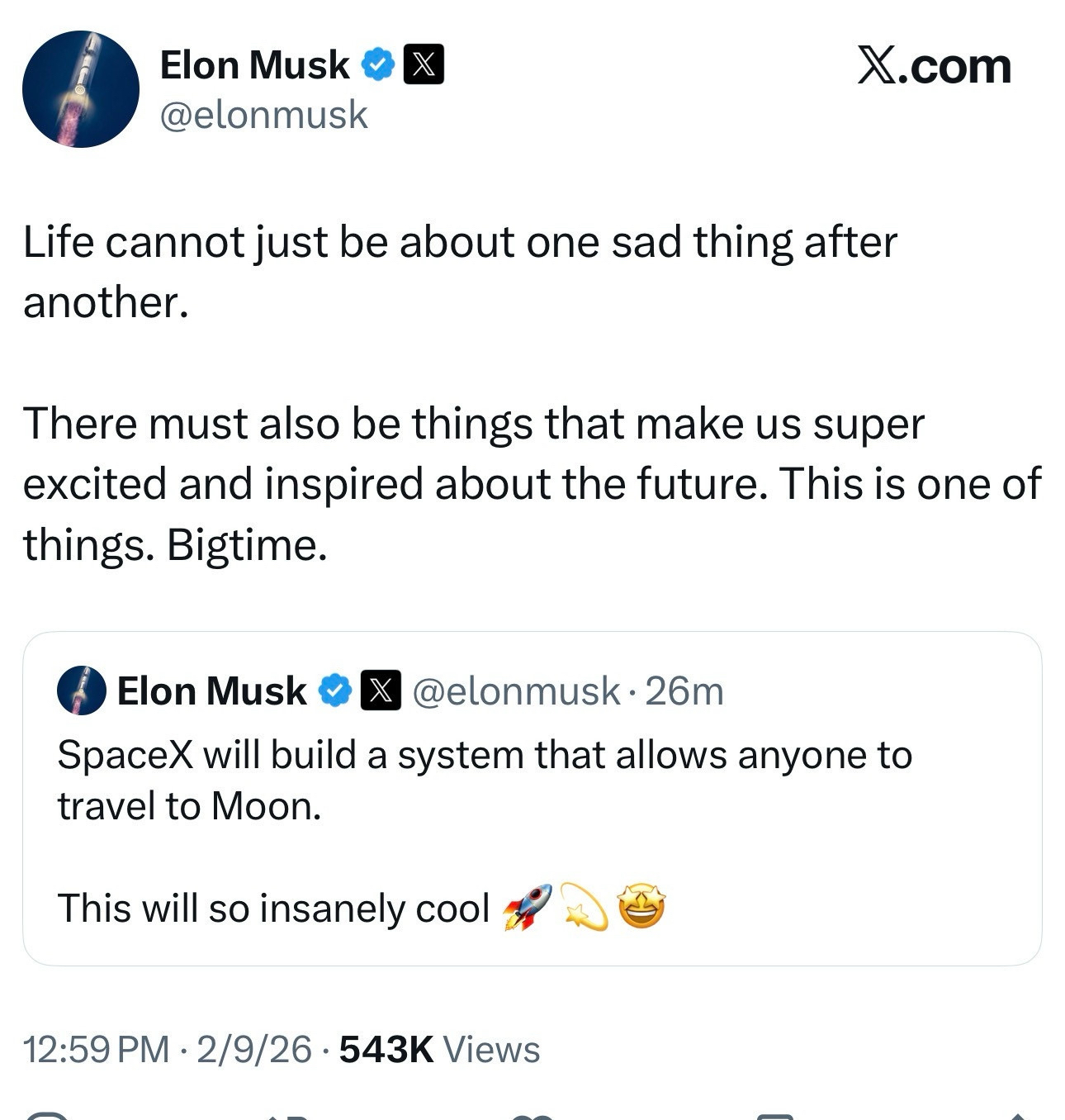This screenshot has height=1120, width=1065.
Task: Click the blue verified badge in the quoted post
Action: [335, 691]
